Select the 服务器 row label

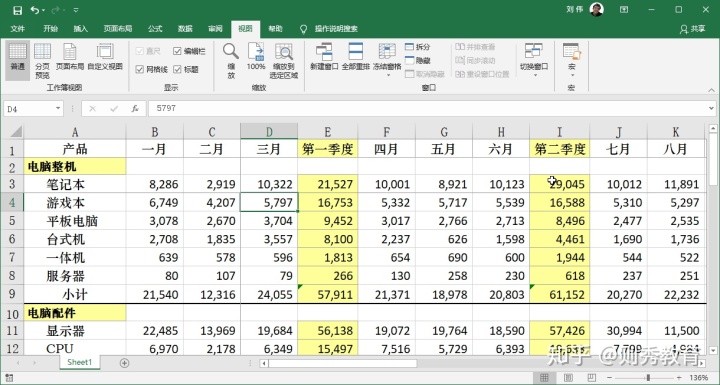click(75, 276)
